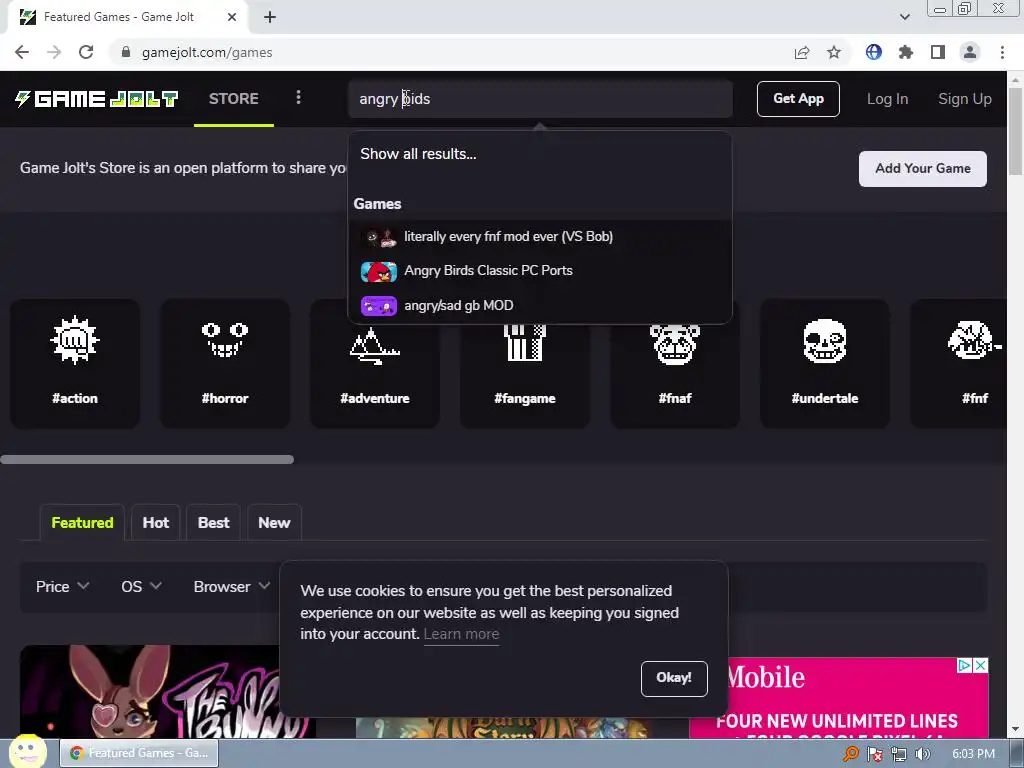The height and width of the screenshot is (768, 1024).
Task: Open Angry Birds Classic PC Ports result
Action: 539,270
